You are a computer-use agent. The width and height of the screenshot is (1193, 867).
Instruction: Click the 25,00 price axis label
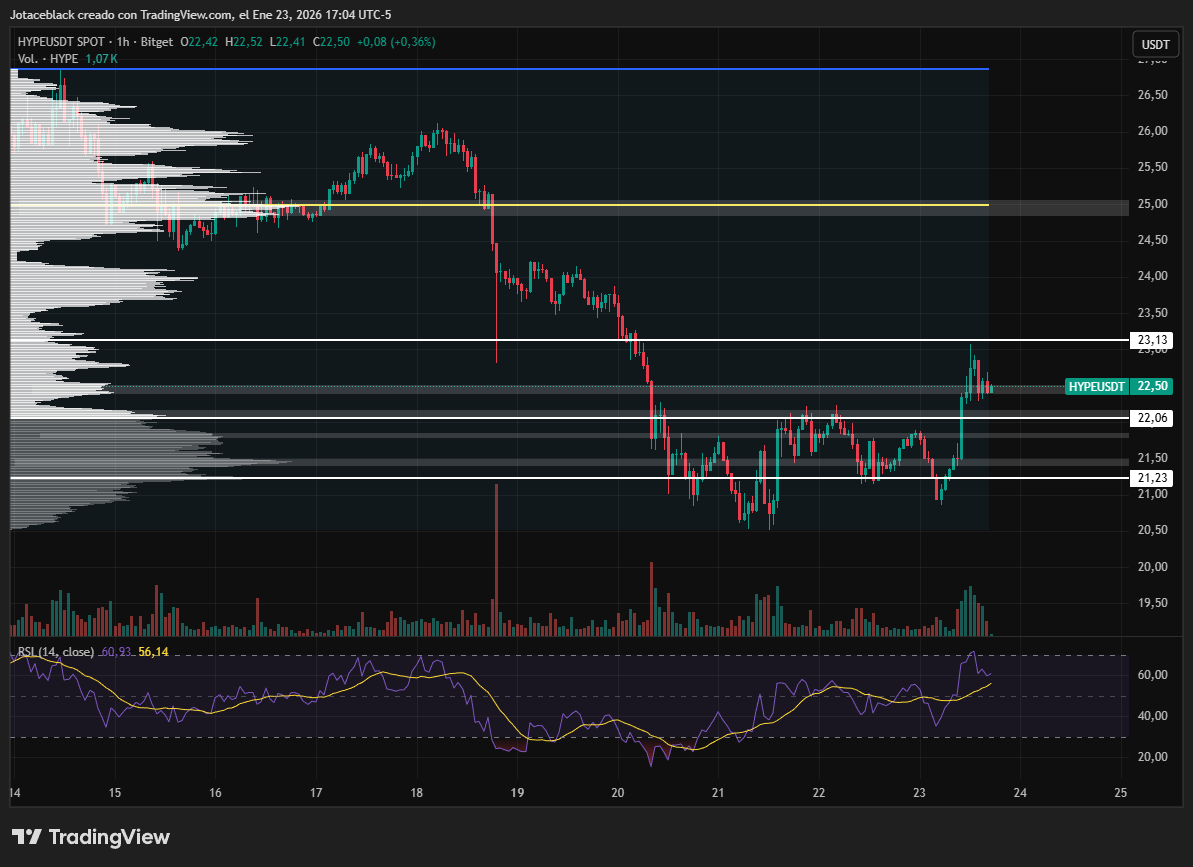tap(1153, 204)
